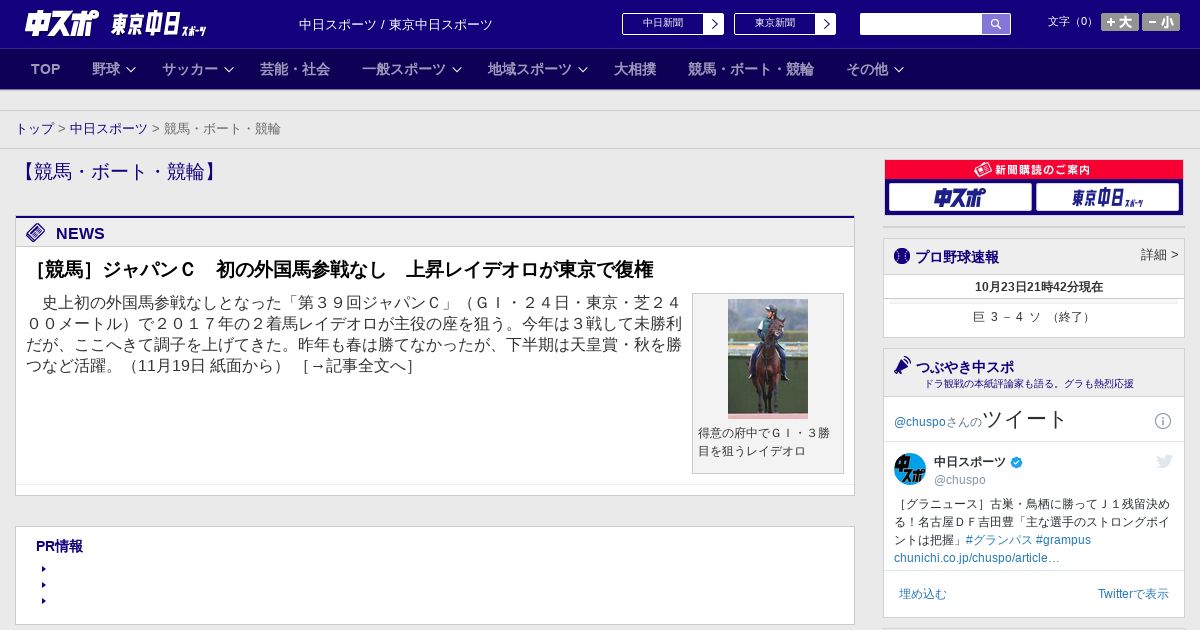Screen dimensions: 1200x630
Task: Click arrow next to 中日新聞
Action: (x=714, y=24)
